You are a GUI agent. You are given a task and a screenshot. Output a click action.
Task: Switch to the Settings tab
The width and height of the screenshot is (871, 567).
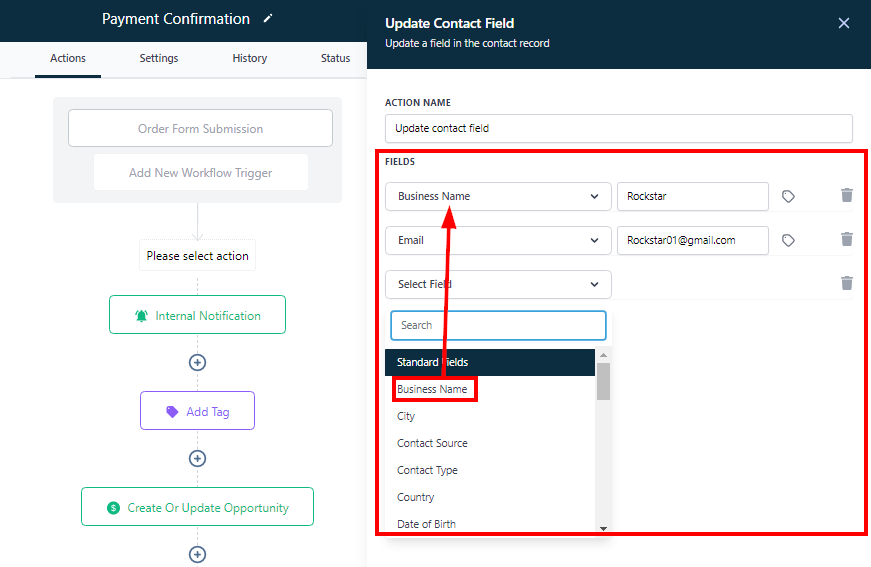159,58
